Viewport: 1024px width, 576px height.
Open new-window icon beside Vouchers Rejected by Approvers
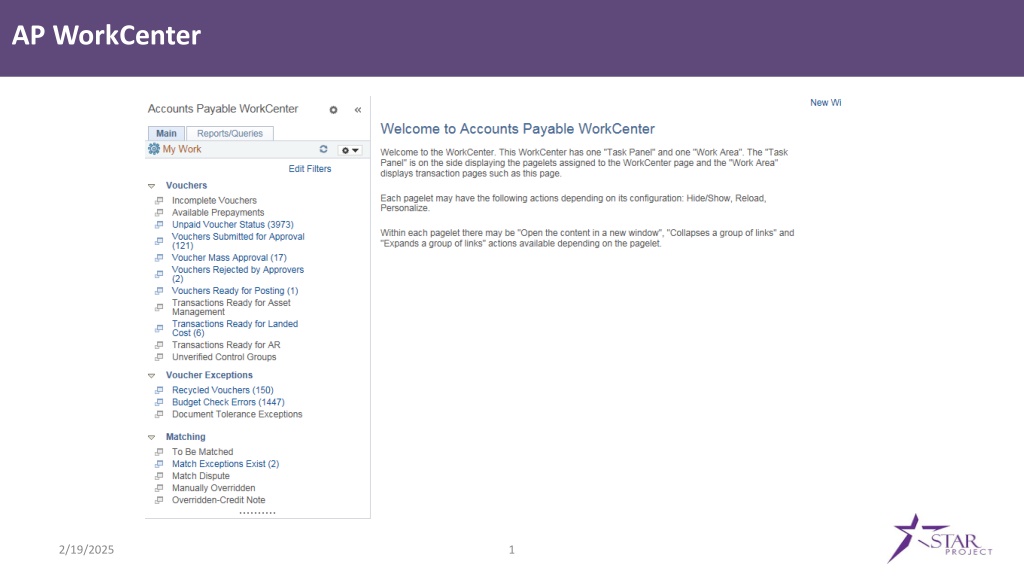click(x=159, y=274)
